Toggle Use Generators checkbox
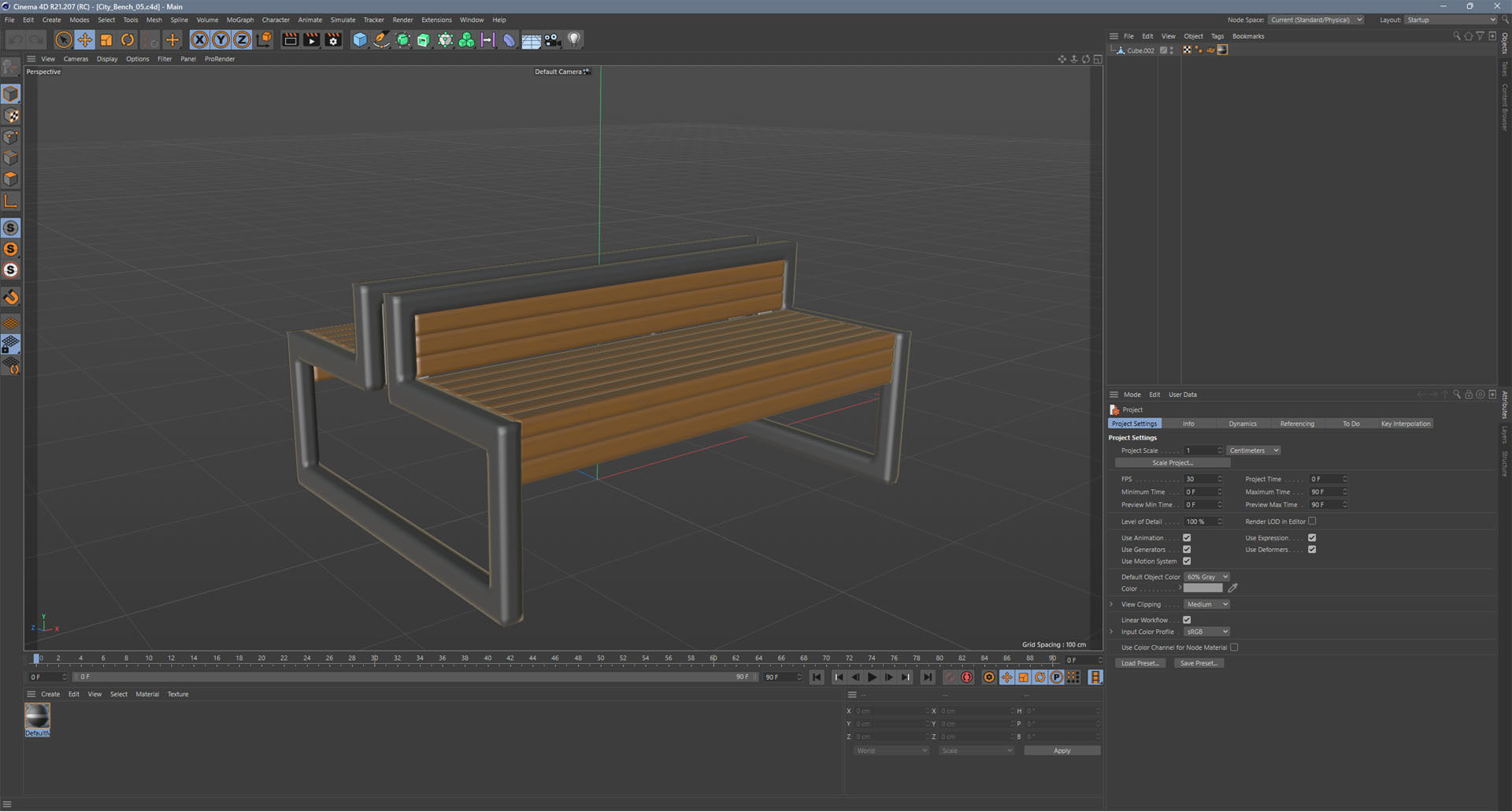The image size is (1512, 812). [1187, 550]
